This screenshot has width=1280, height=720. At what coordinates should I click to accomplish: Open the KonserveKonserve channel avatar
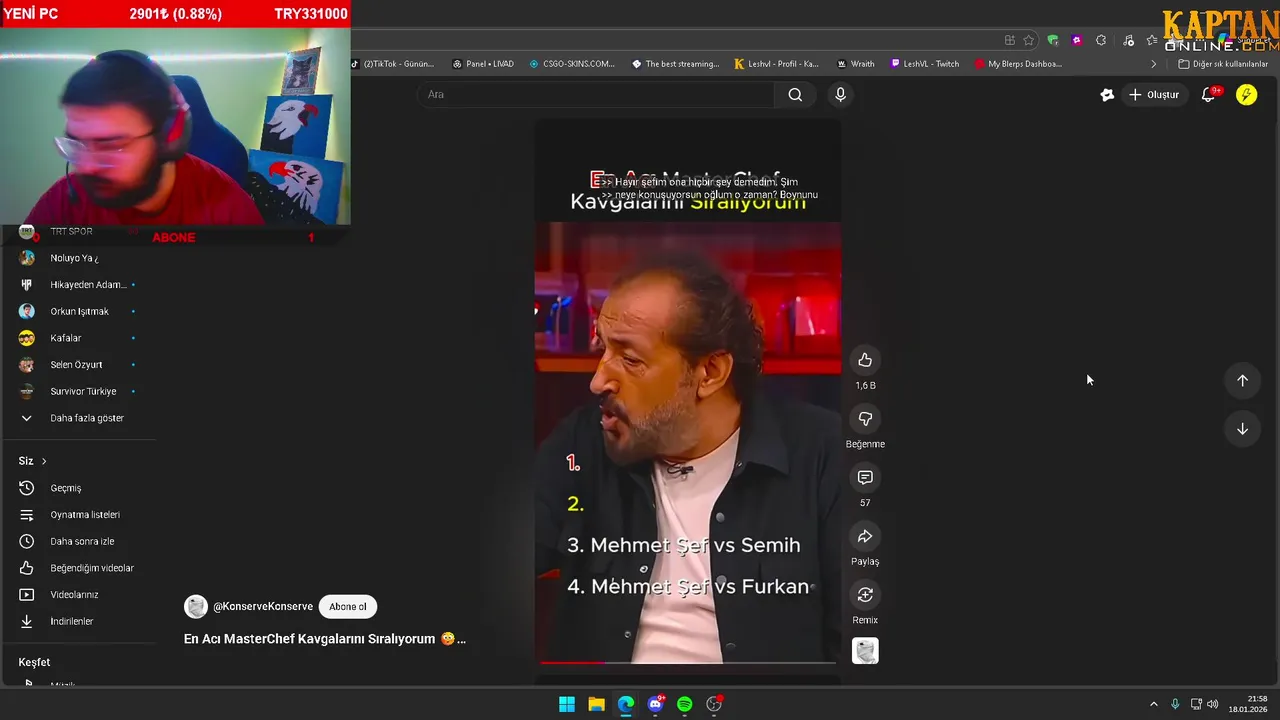pos(196,606)
